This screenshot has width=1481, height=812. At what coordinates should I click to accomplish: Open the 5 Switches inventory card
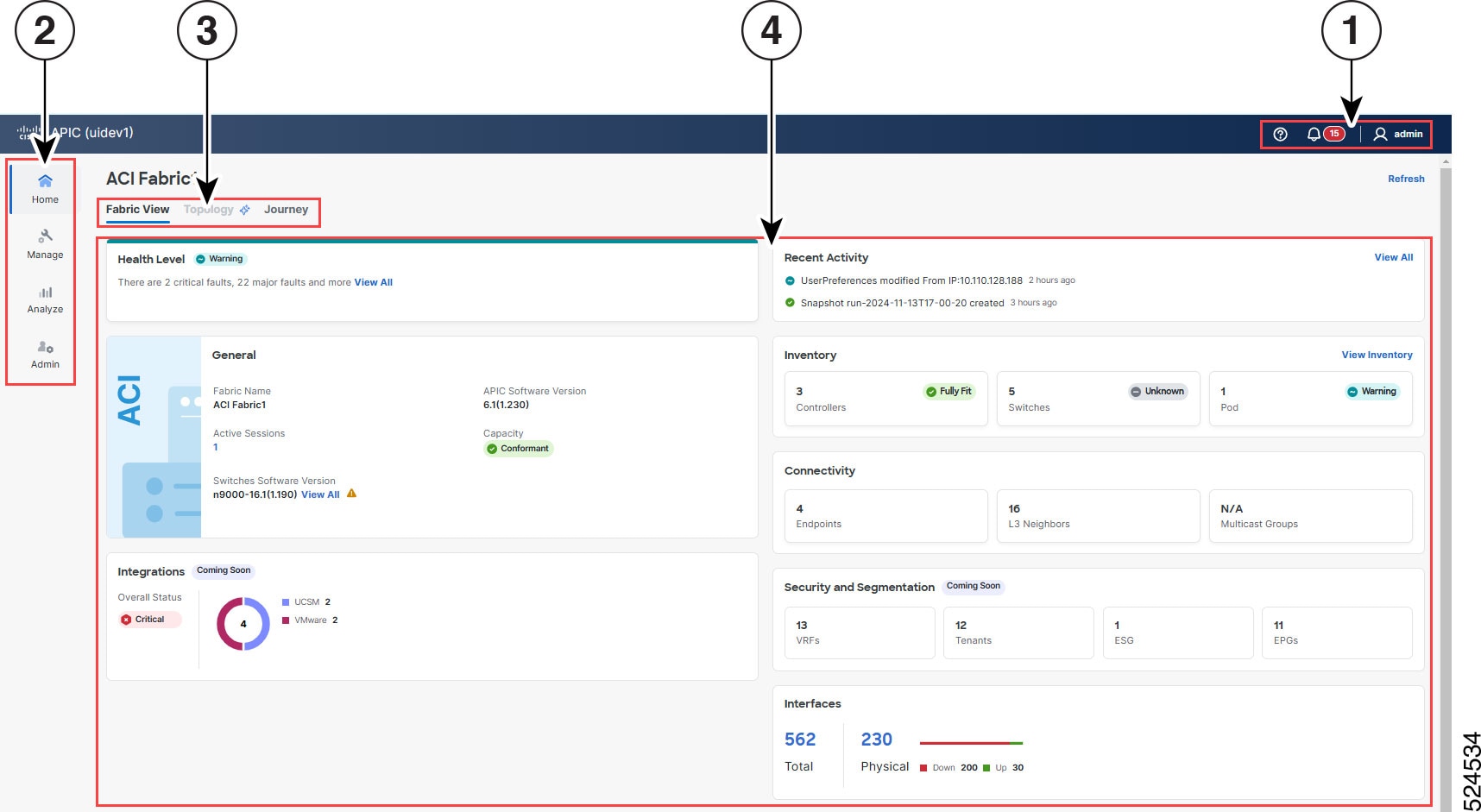point(1098,399)
